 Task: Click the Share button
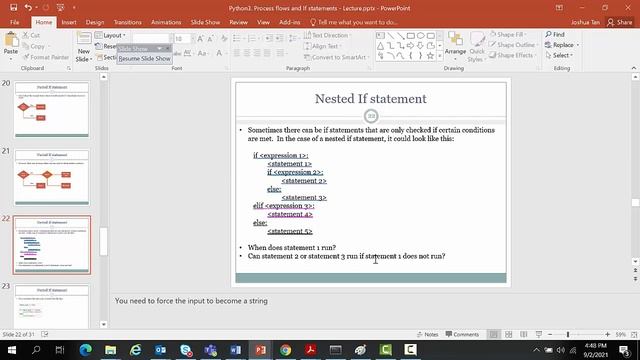click(619, 22)
